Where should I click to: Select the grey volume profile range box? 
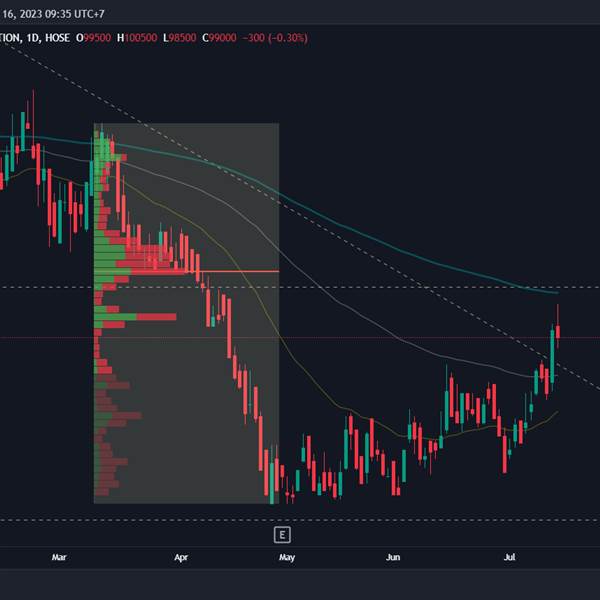click(x=186, y=313)
